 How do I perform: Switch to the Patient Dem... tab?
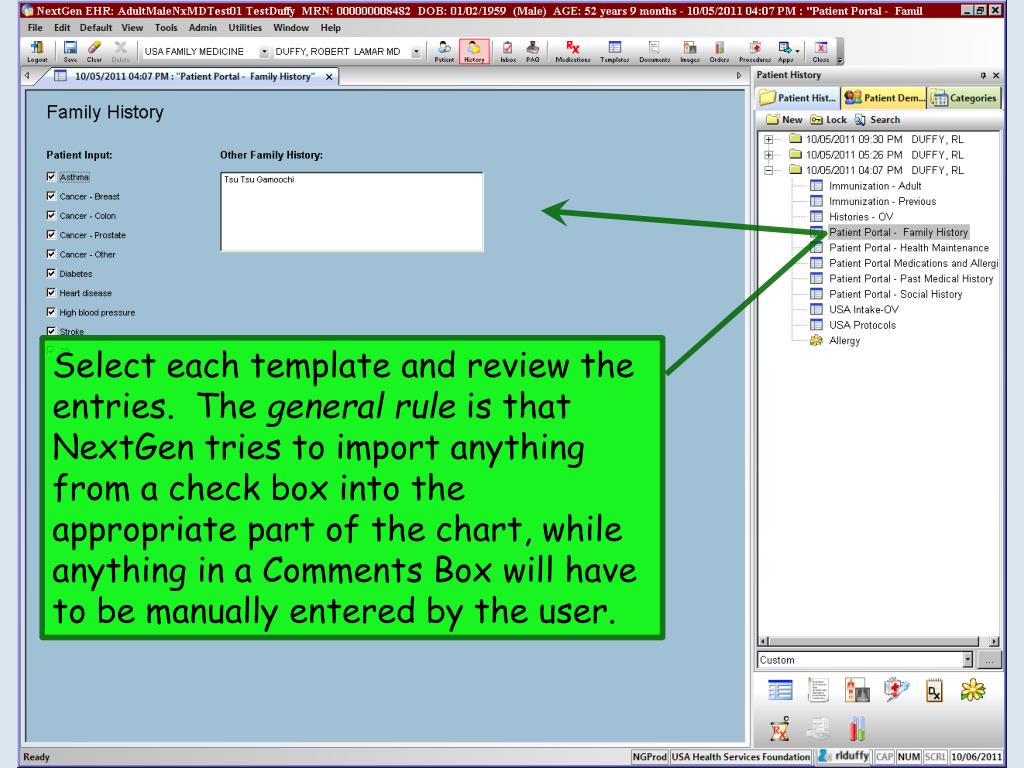point(884,98)
